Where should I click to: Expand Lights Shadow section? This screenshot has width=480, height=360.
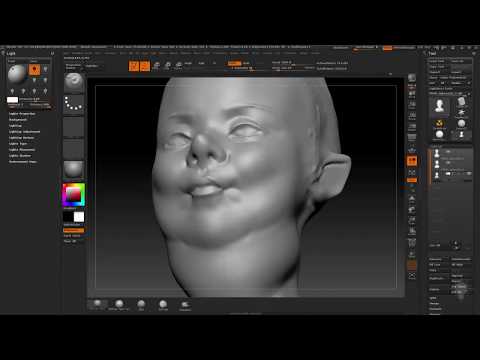(x=20, y=156)
